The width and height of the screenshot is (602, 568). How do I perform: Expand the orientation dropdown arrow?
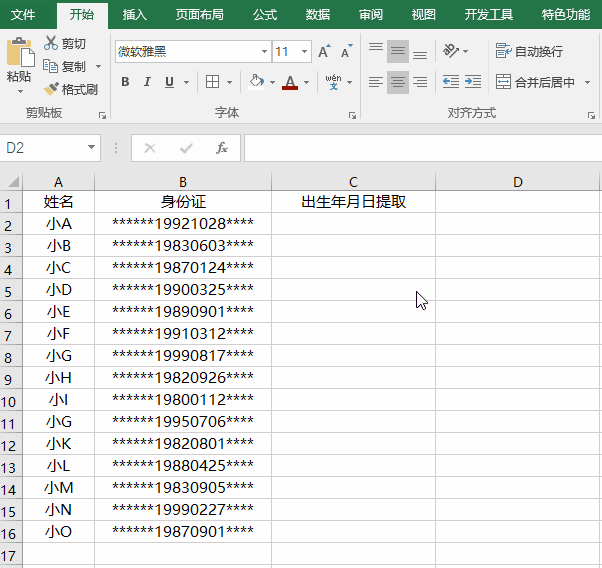click(466, 51)
